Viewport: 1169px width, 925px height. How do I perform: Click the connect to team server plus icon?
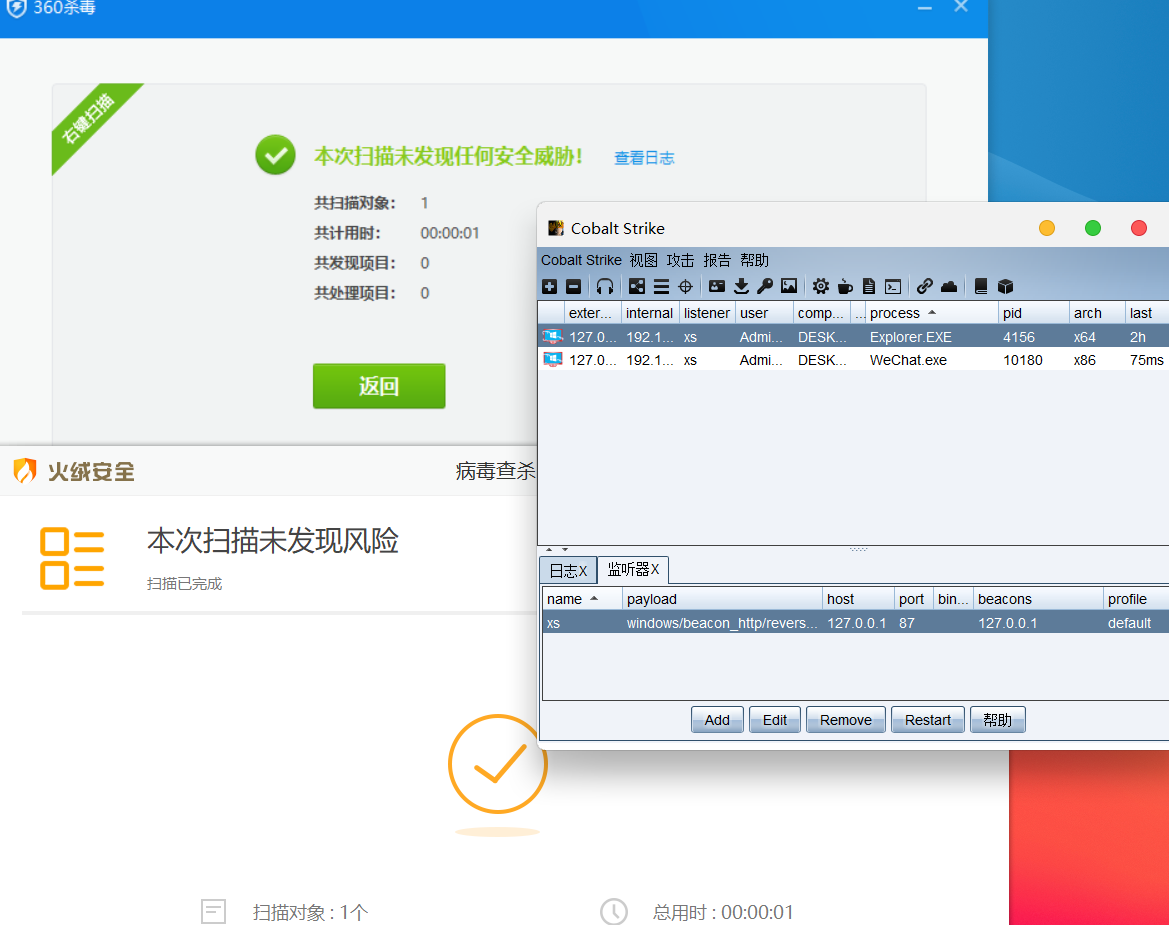coord(549,286)
